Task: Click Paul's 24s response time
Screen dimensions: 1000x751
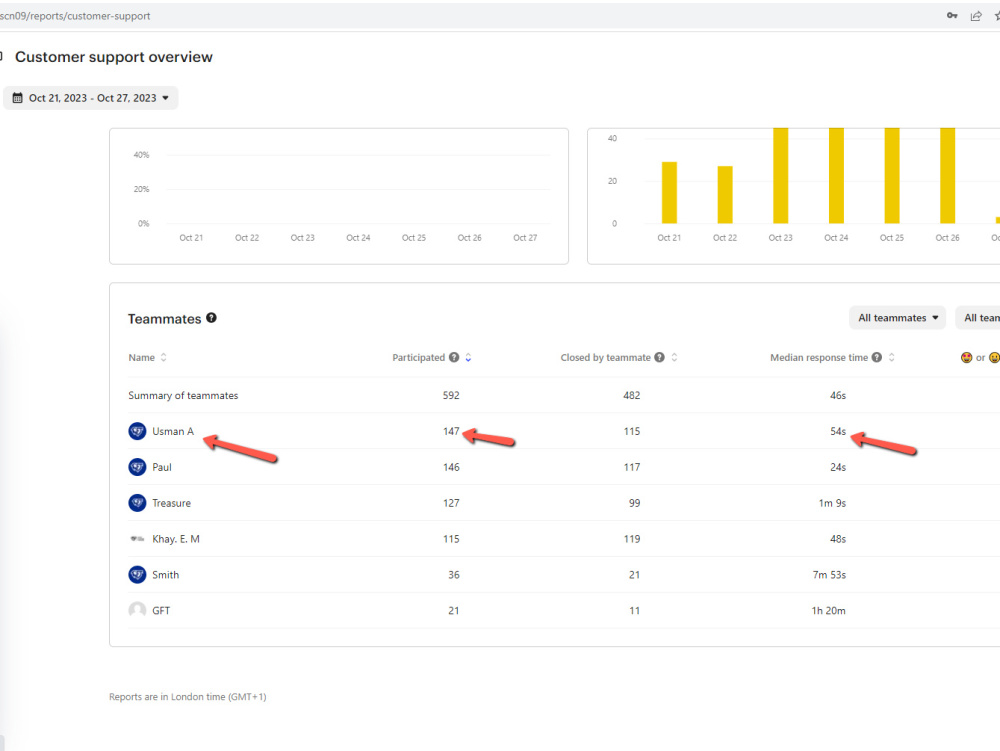Action: (838, 467)
